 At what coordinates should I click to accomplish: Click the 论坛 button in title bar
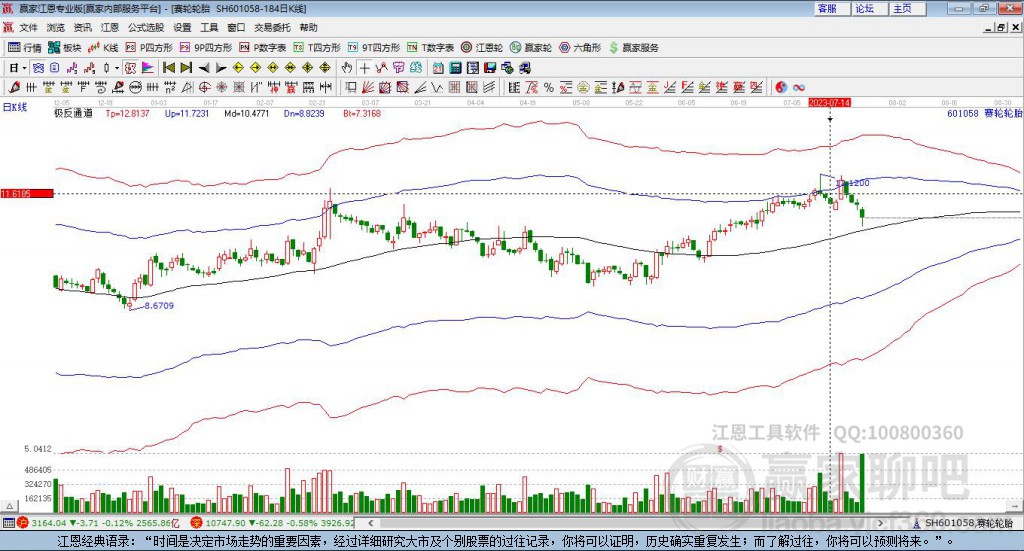(x=869, y=8)
